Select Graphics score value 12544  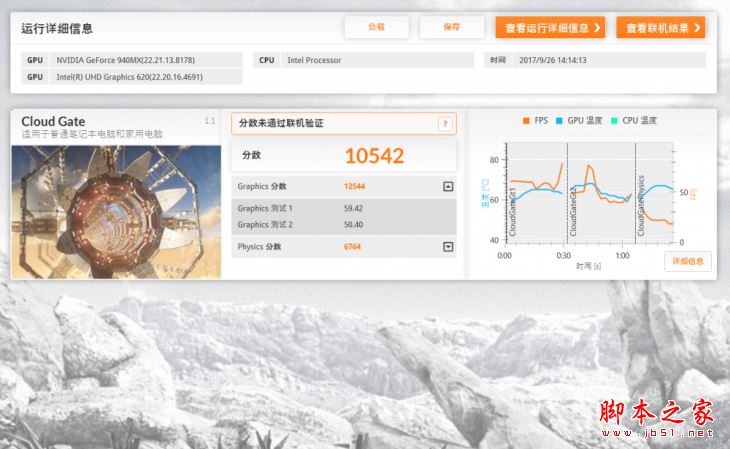(x=354, y=186)
